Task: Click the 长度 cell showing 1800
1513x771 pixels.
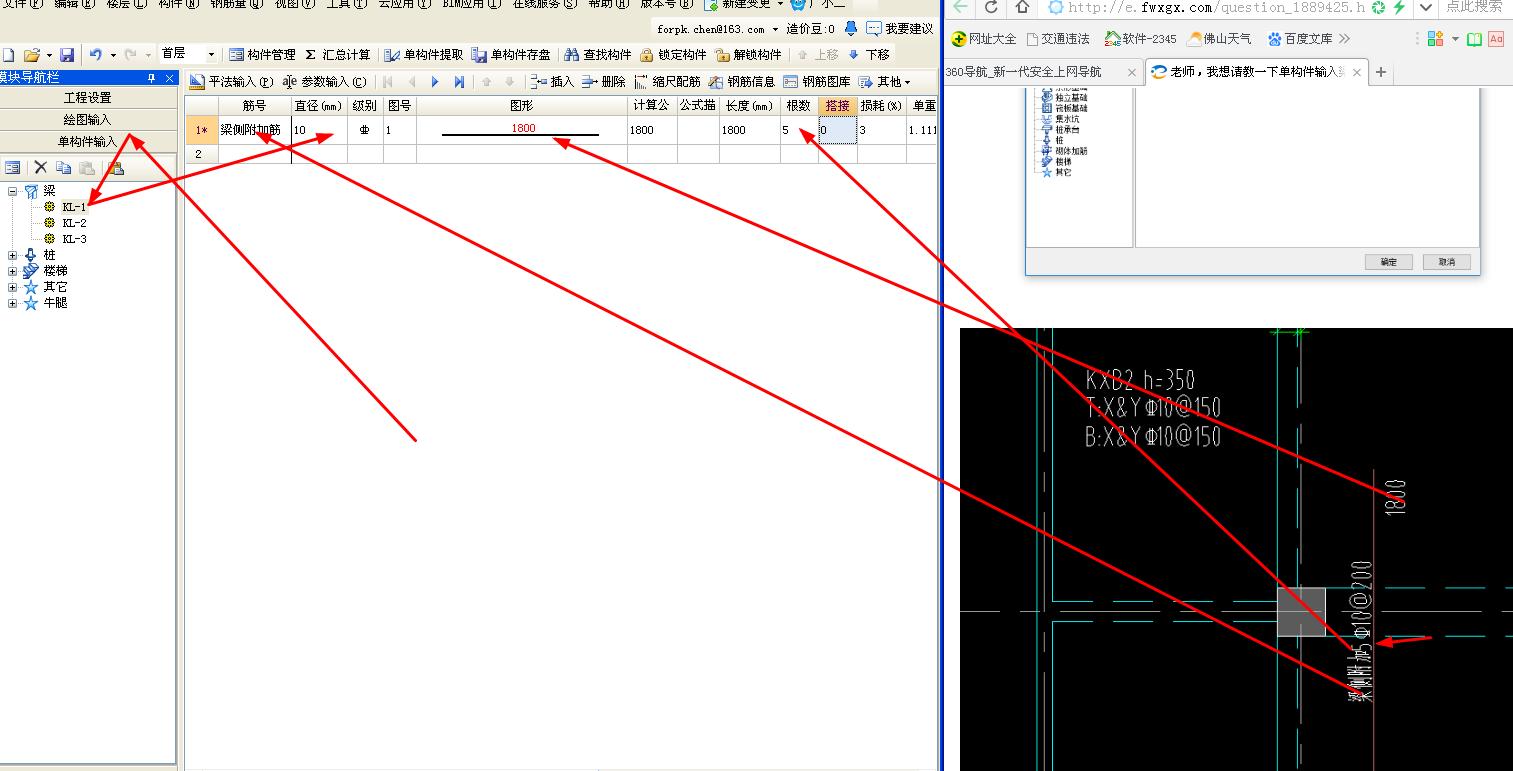Action: coord(749,130)
